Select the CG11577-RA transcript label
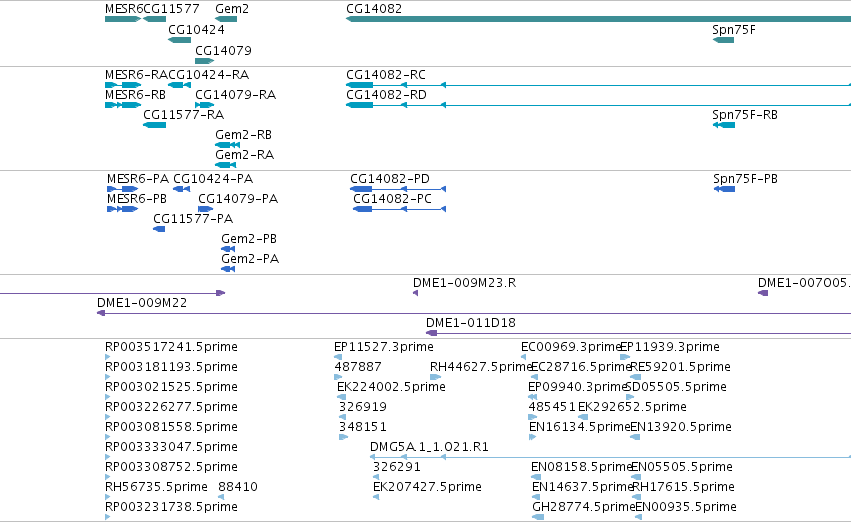 183,115
